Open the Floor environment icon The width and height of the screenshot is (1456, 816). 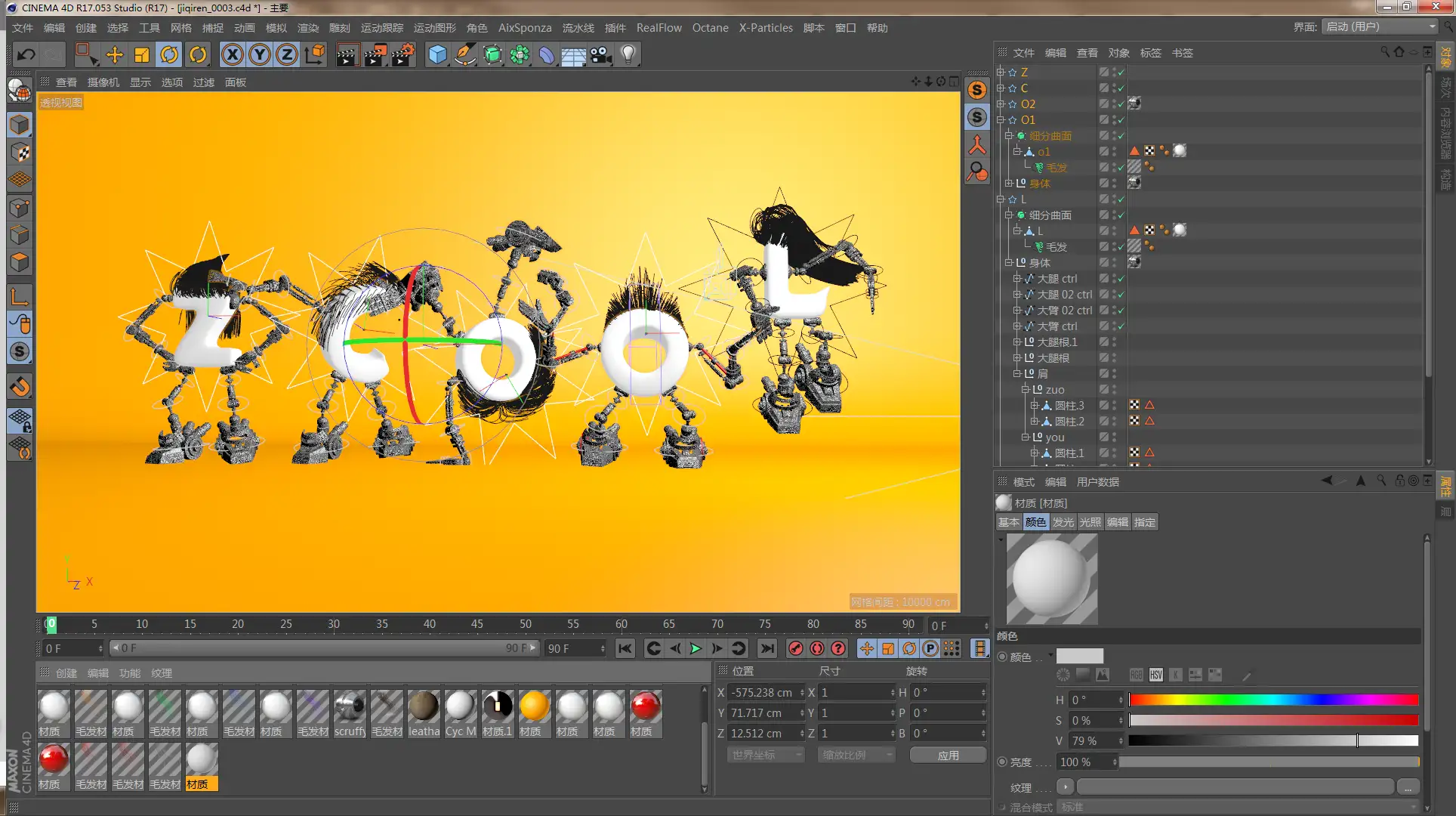[x=573, y=55]
